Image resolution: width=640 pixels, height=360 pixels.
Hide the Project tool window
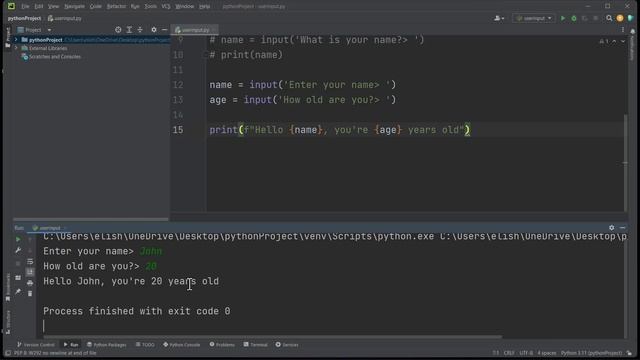[x=164, y=30]
